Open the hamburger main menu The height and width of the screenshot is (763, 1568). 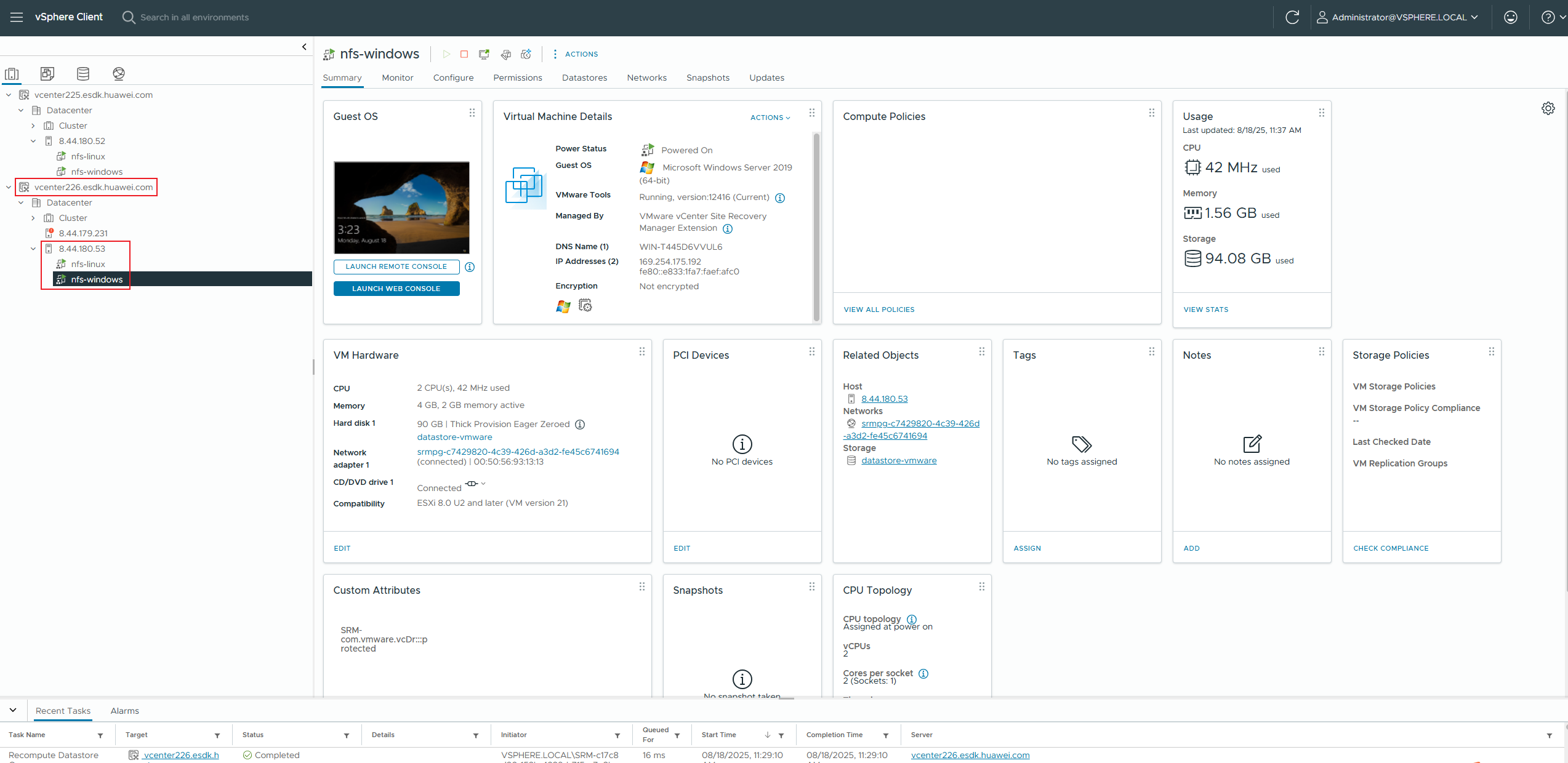17,17
